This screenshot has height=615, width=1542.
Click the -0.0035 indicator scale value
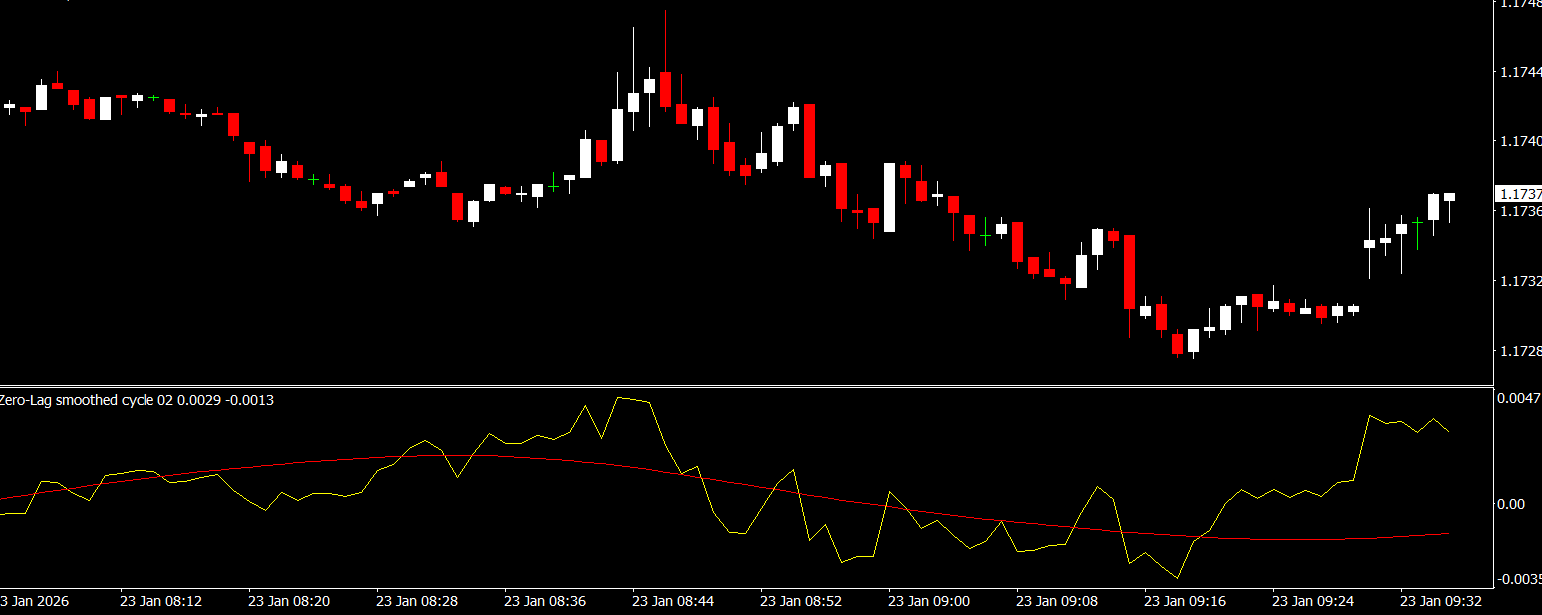point(1518,579)
